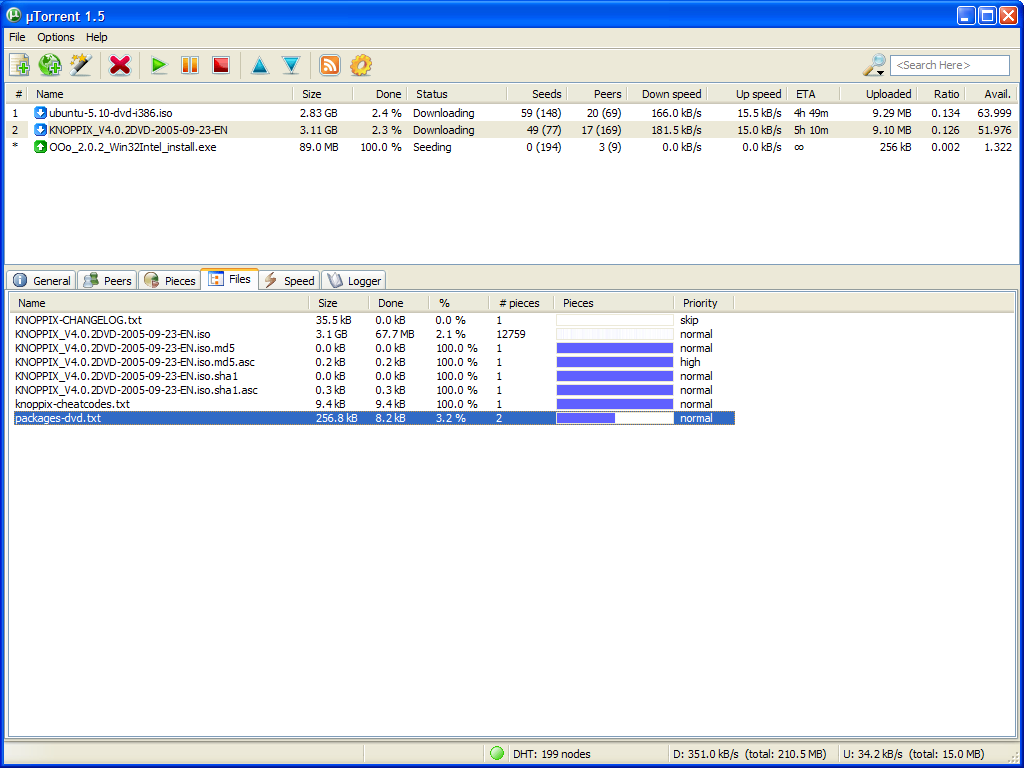The height and width of the screenshot is (768, 1024).
Task: Sort torrents by the Seeds column
Action: 546,93
